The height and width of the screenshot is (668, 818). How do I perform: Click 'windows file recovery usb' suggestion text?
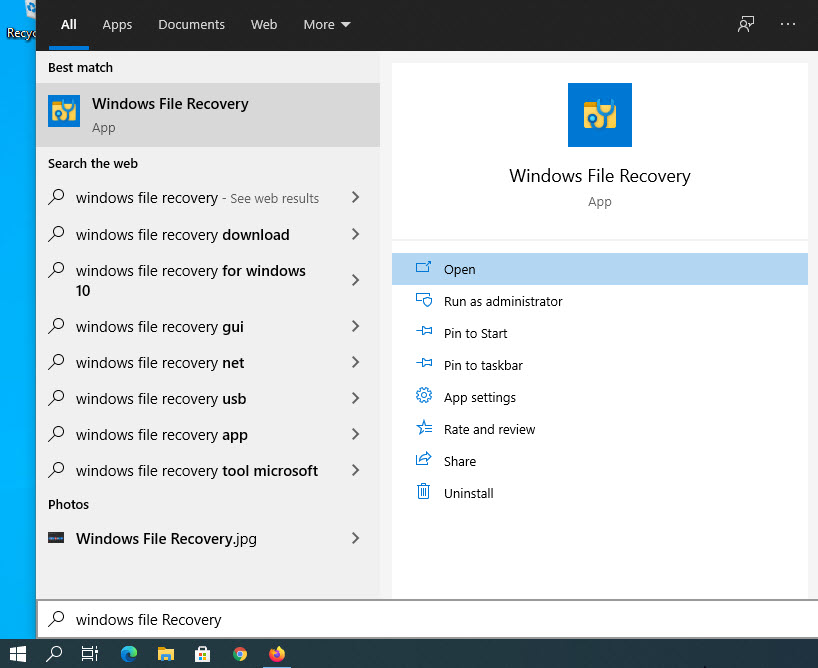coord(161,399)
